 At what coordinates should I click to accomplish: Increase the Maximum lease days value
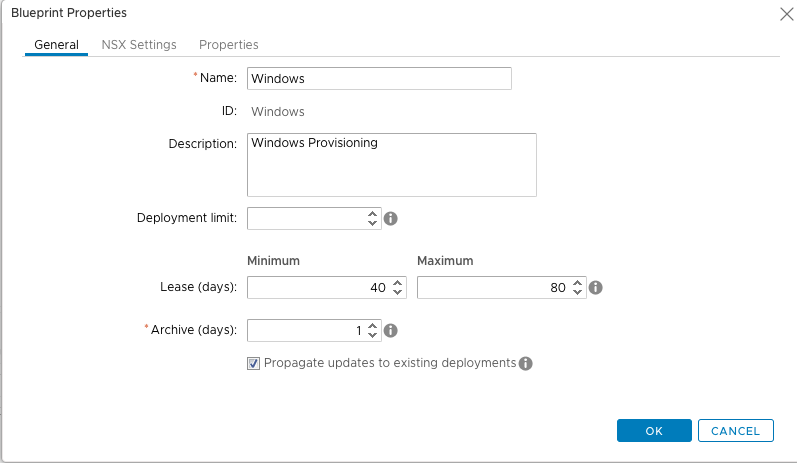click(x=577, y=283)
